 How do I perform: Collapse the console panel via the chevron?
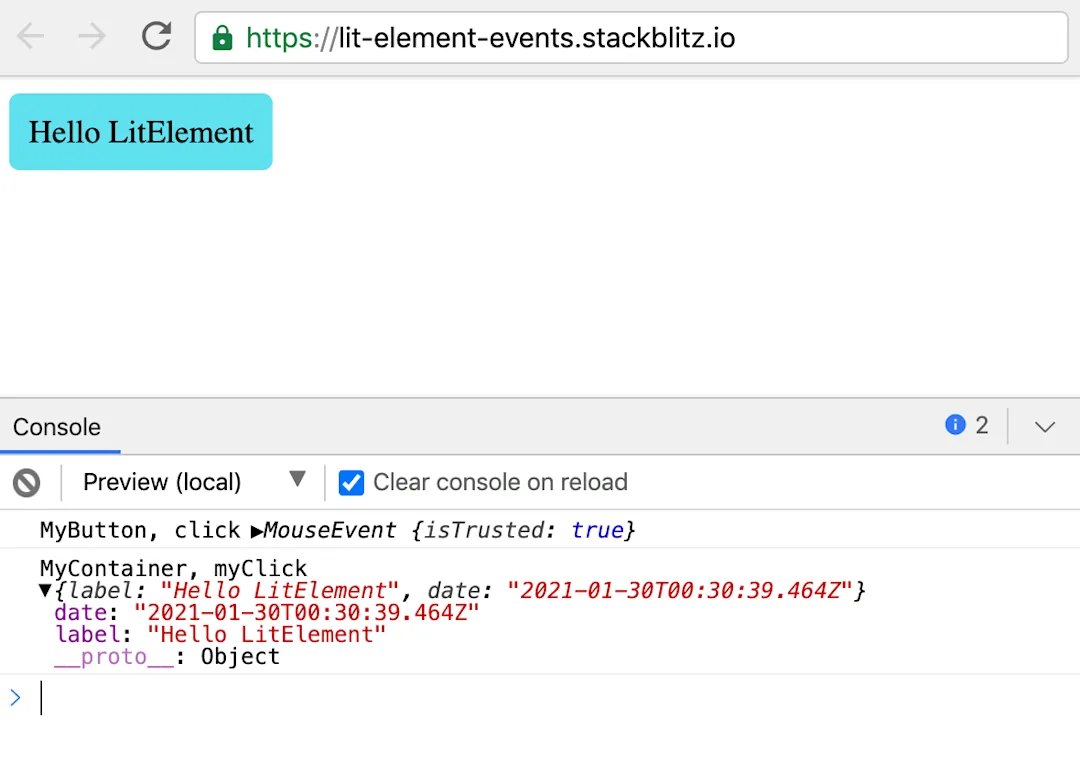[1044, 427]
